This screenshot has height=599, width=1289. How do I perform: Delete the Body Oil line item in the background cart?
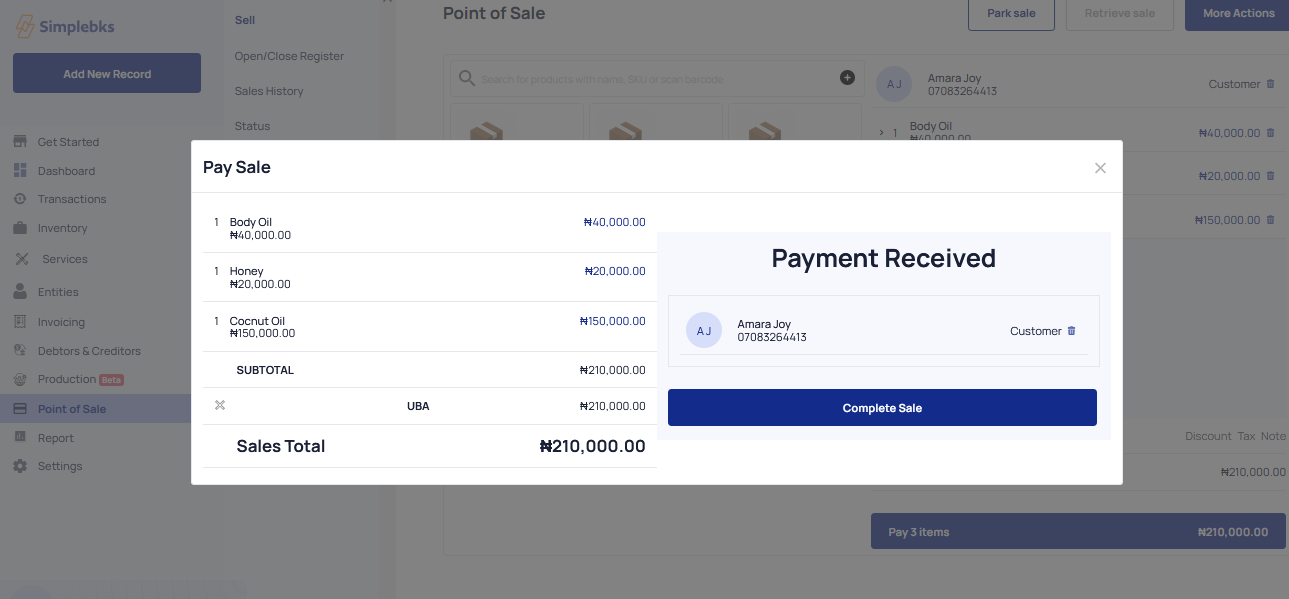click(x=1271, y=132)
